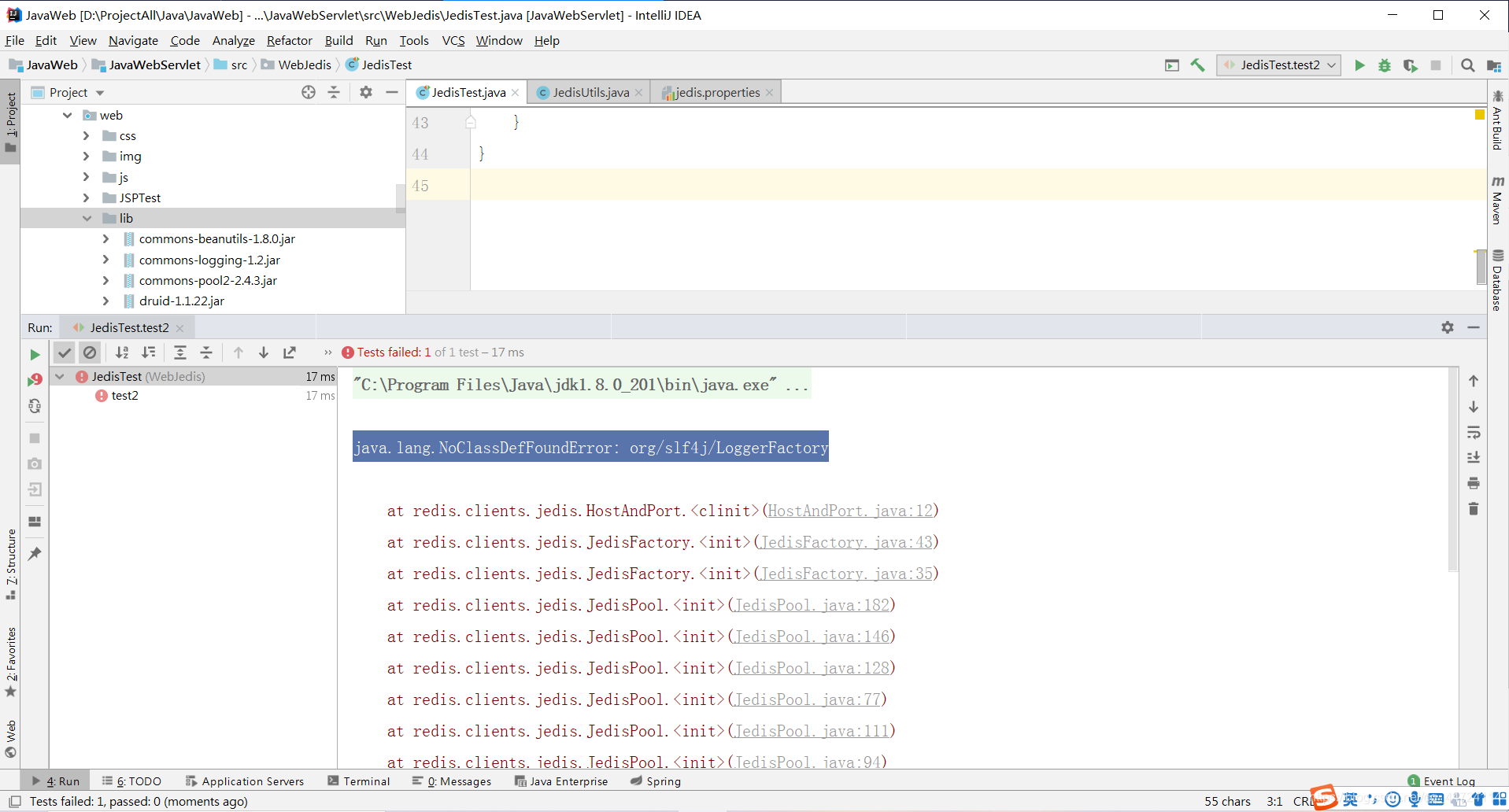Collapse JedisTest test node

[60, 377]
